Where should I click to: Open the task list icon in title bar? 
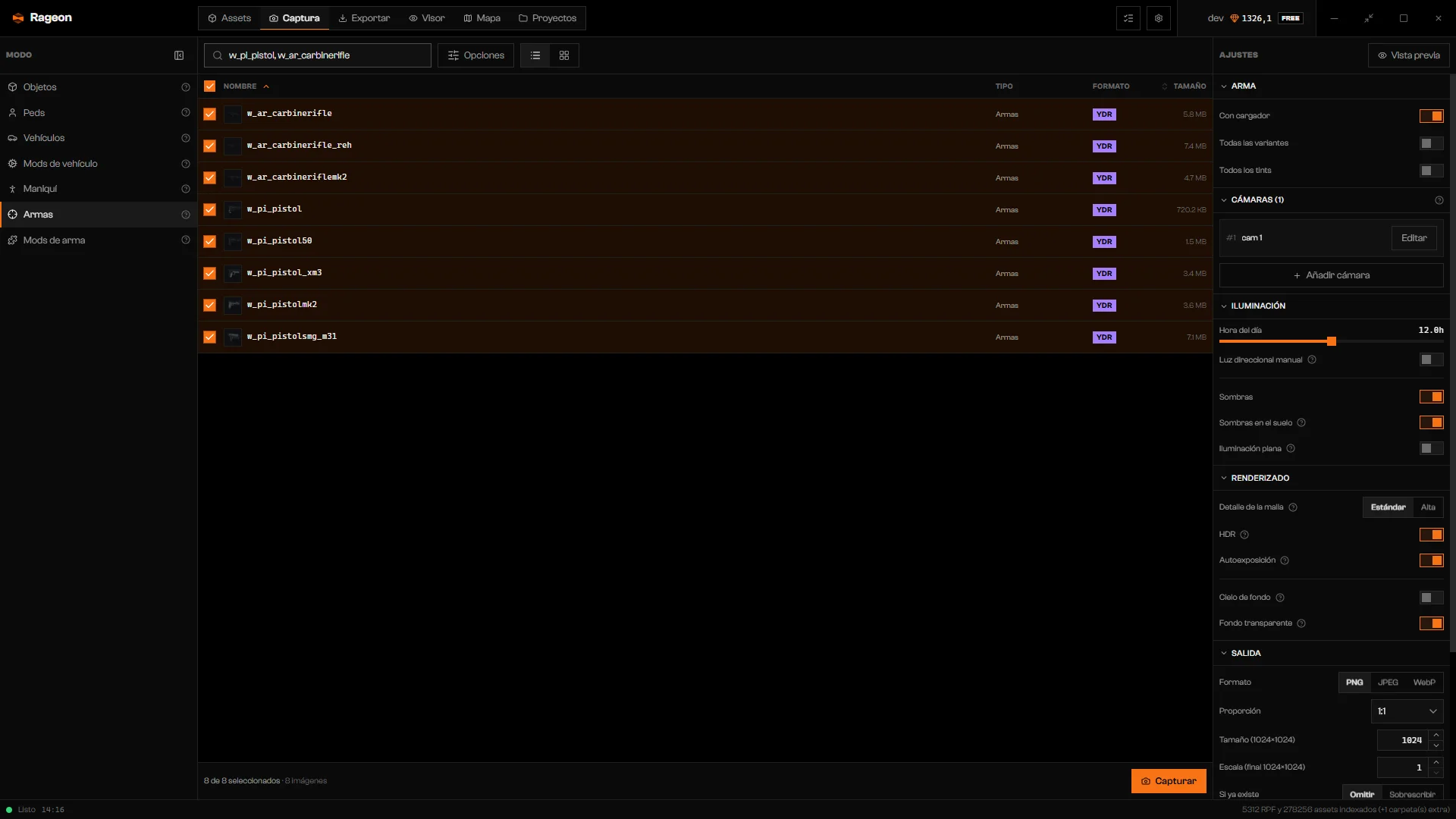coord(1128,18)
